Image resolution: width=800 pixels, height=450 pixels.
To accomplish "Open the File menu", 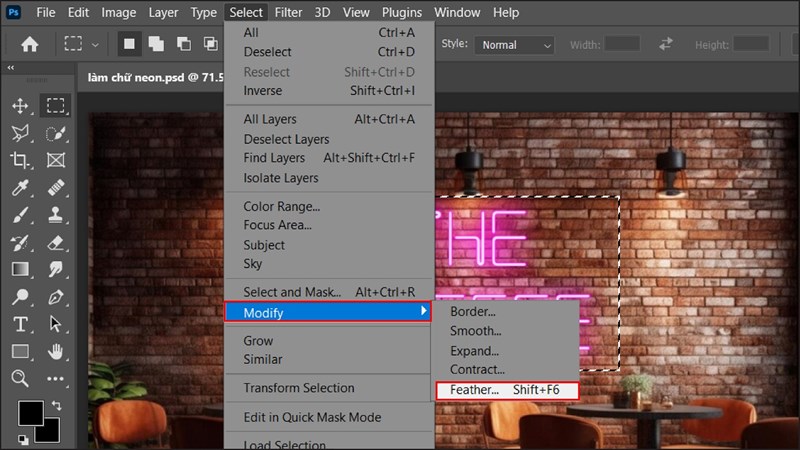I will coord(46,12).
